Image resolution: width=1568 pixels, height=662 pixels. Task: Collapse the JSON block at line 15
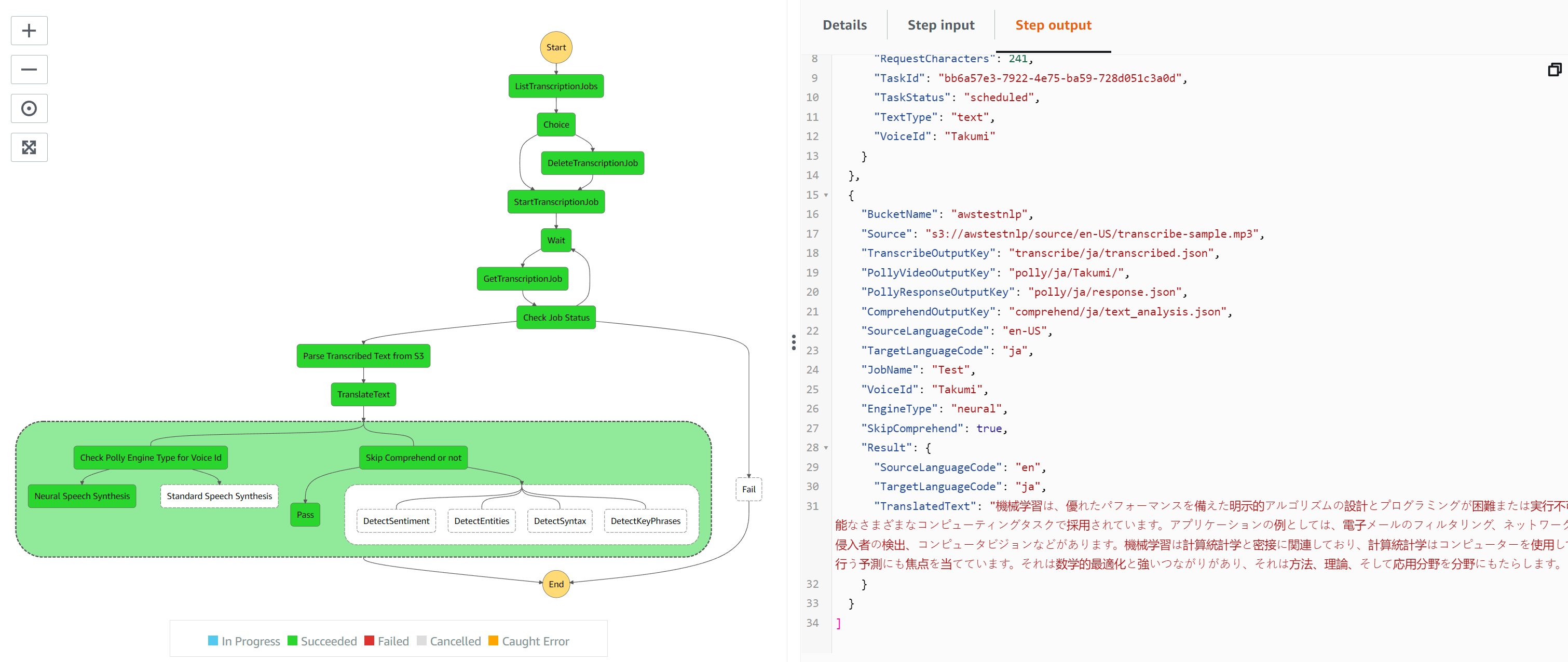(826, 195)
